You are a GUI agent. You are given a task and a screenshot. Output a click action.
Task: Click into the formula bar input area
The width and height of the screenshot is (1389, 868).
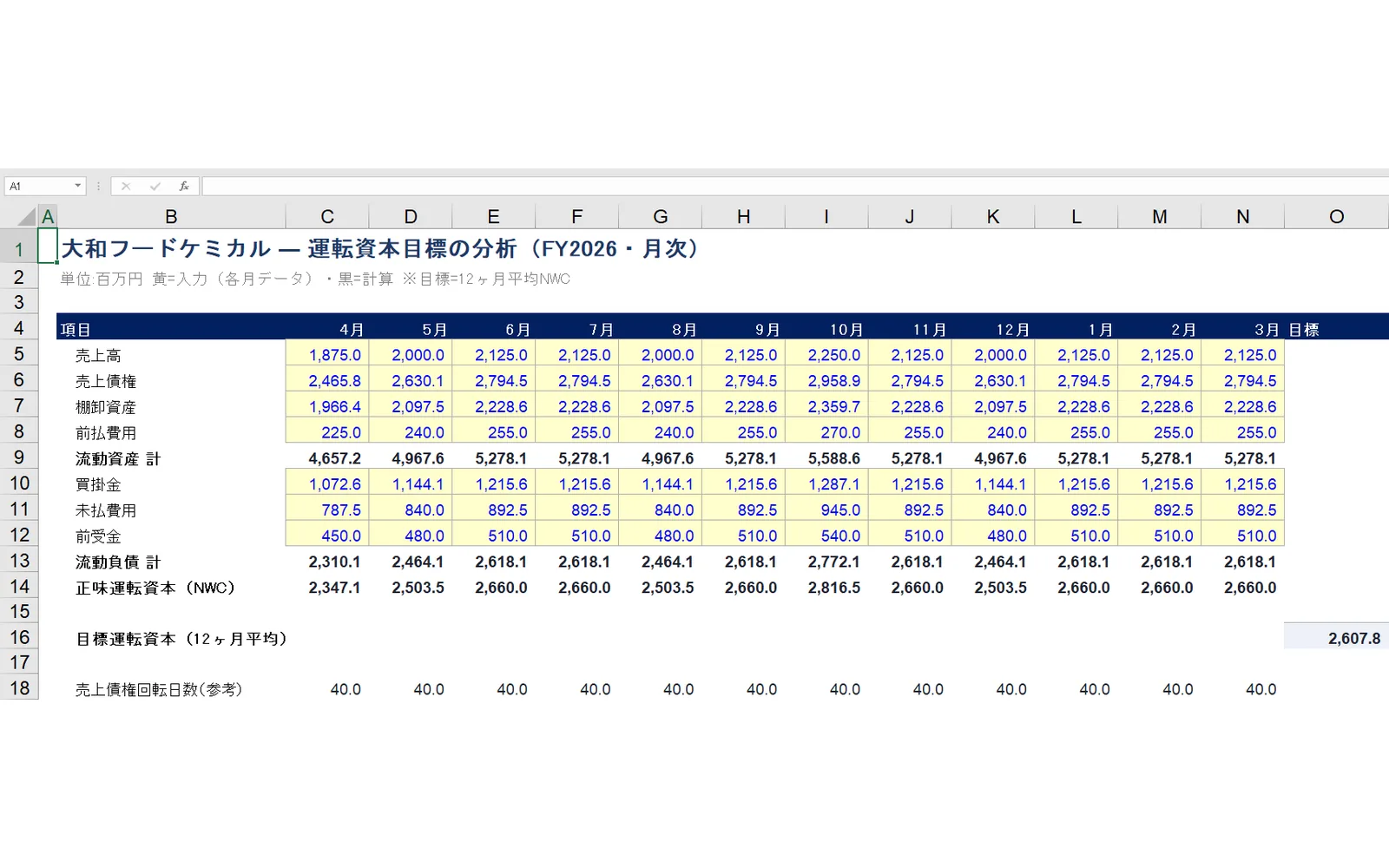click(794, 186)
